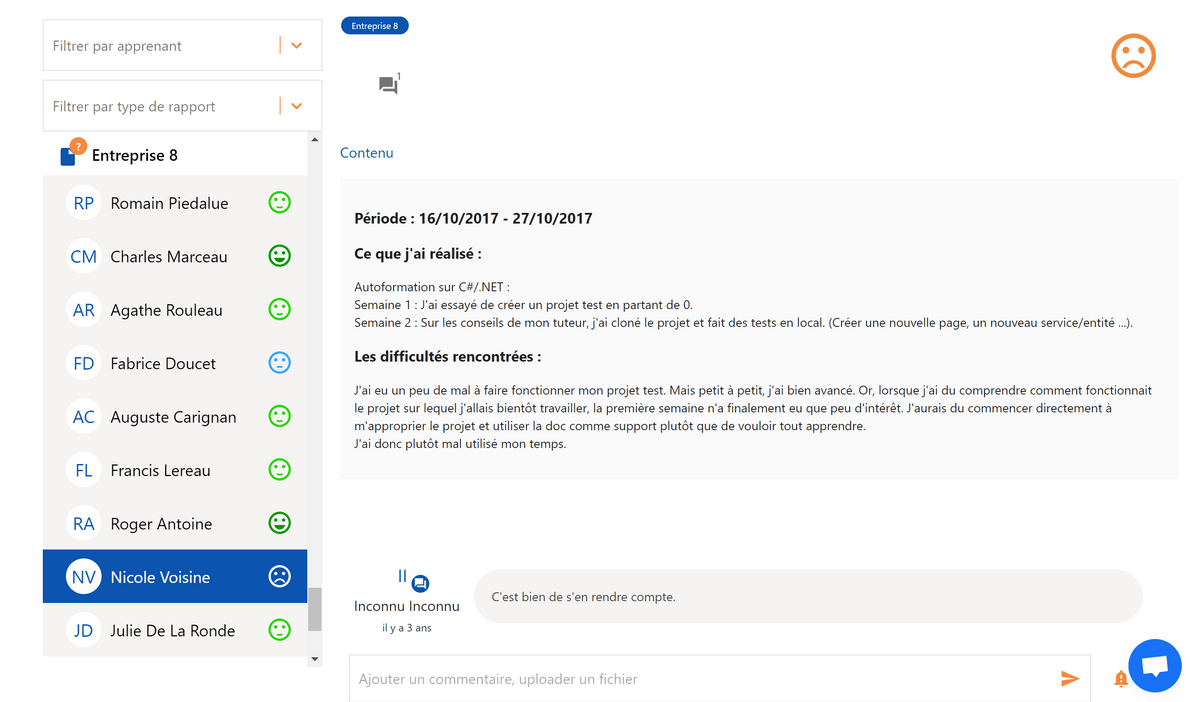Click the il y a 3 ans timestamp
Screen dimensions: 1200x702
point(407,628)
